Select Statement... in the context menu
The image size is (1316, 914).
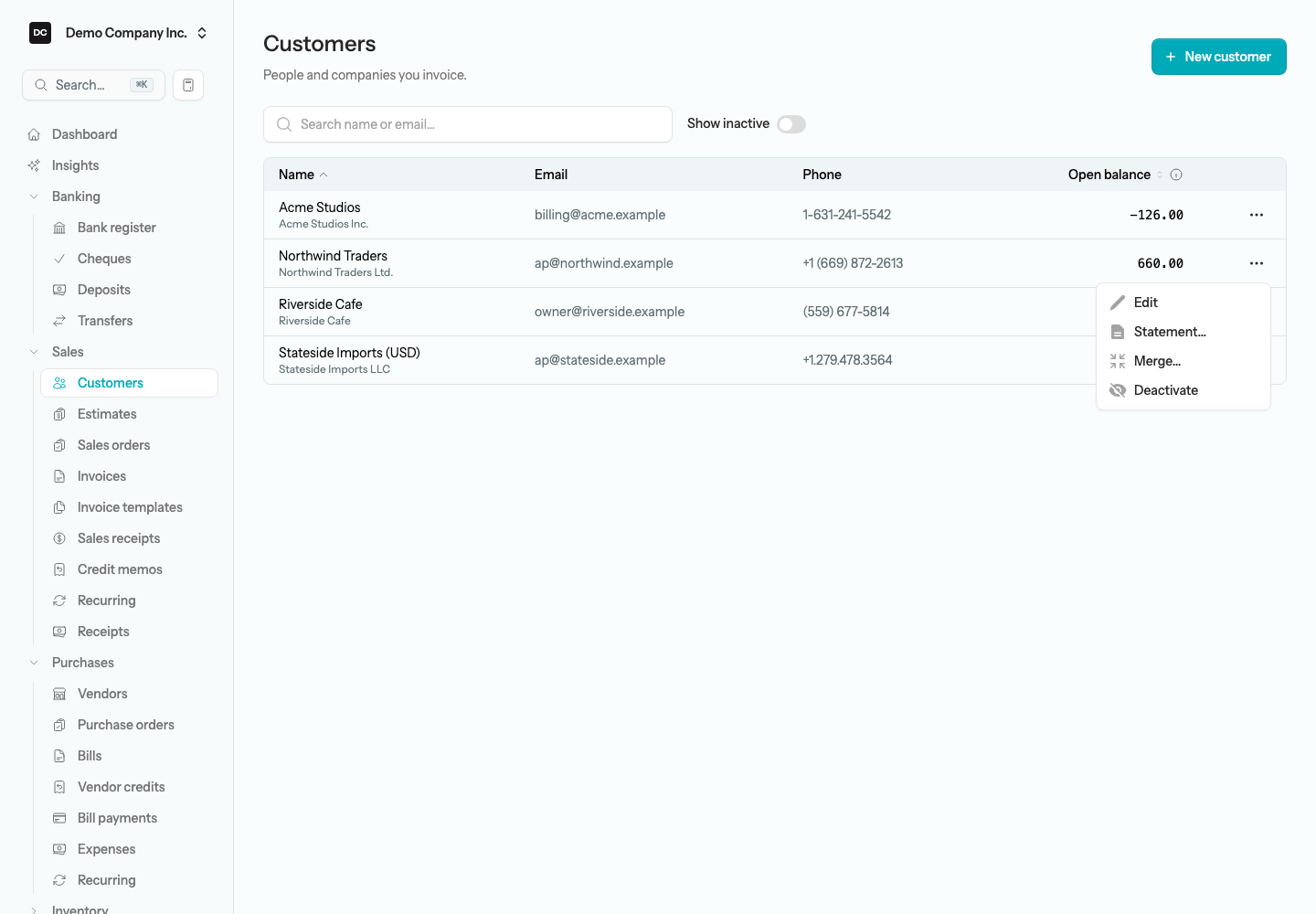coord(1183,332)
